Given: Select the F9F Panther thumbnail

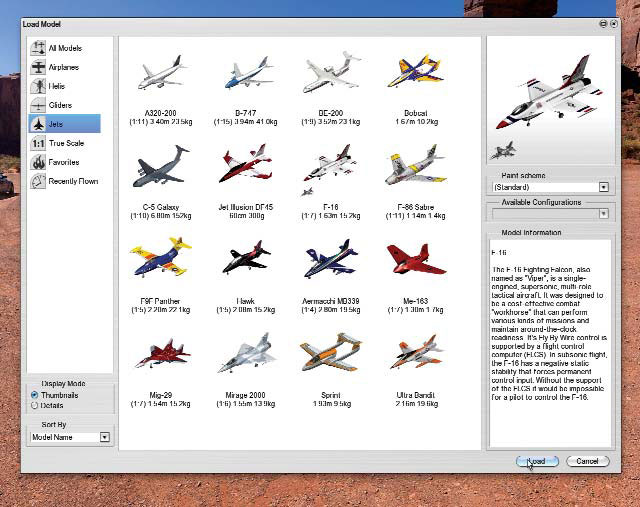Looking at the screenshot, I should pos(161,257).
